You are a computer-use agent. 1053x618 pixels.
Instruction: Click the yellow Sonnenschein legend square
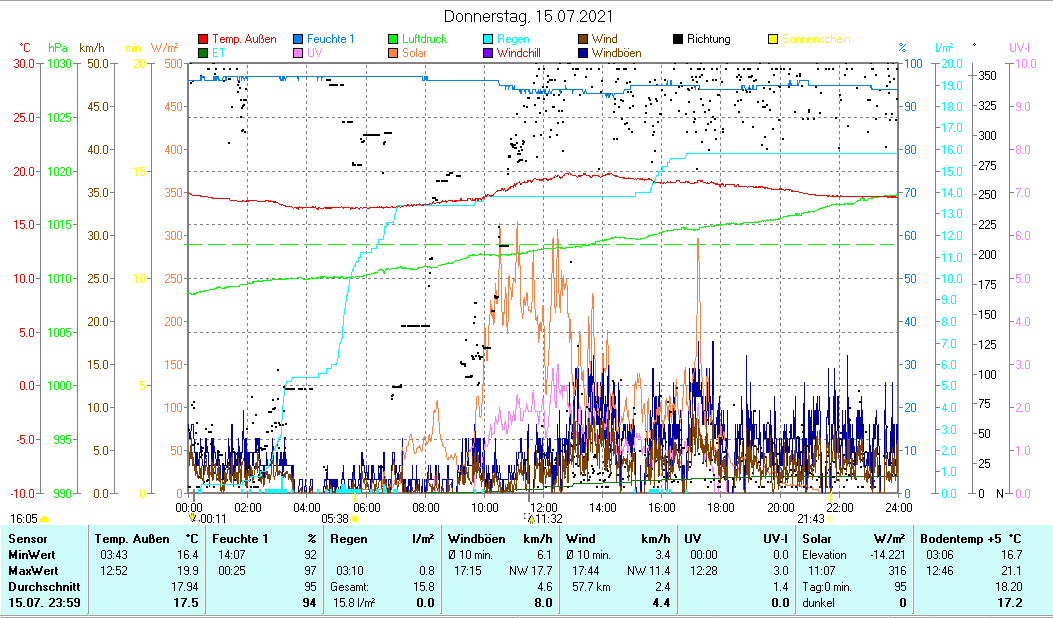click(x=773, y=39)
